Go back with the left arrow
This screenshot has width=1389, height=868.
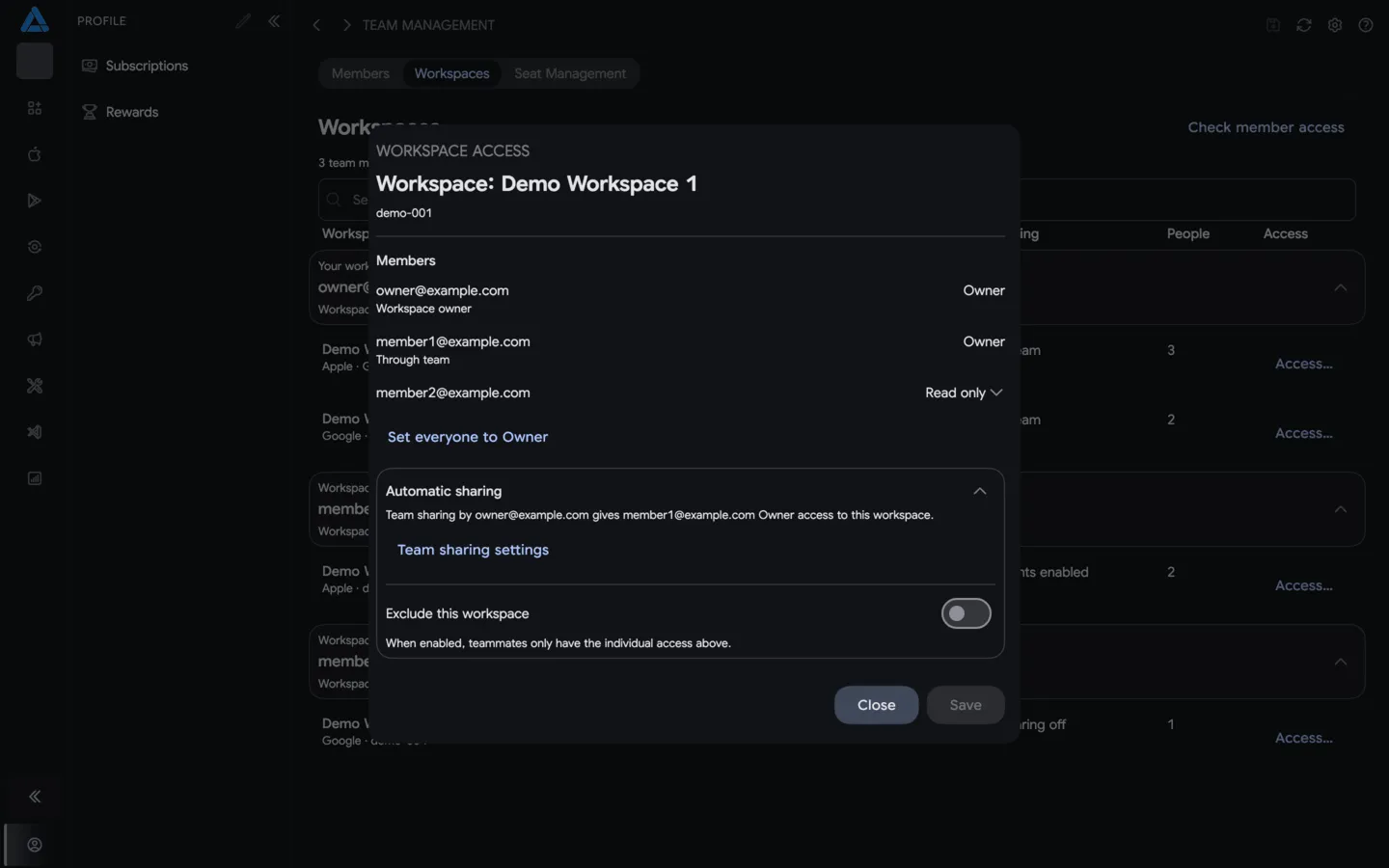(x=316, y=25)
